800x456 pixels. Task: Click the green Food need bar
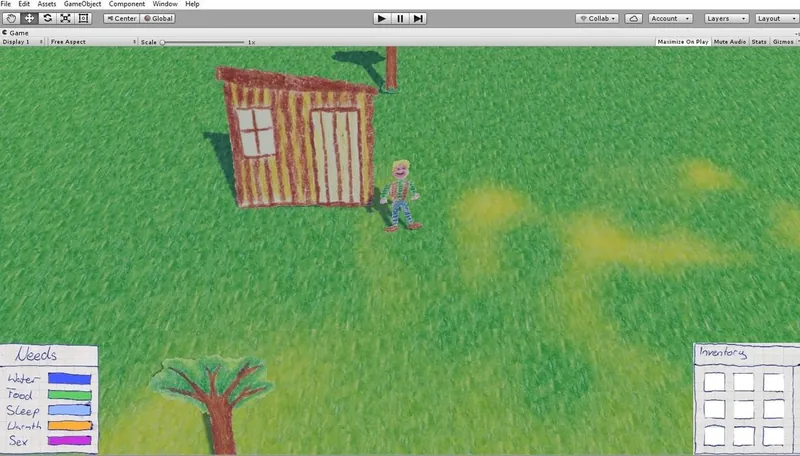click(x=70, y=394)
